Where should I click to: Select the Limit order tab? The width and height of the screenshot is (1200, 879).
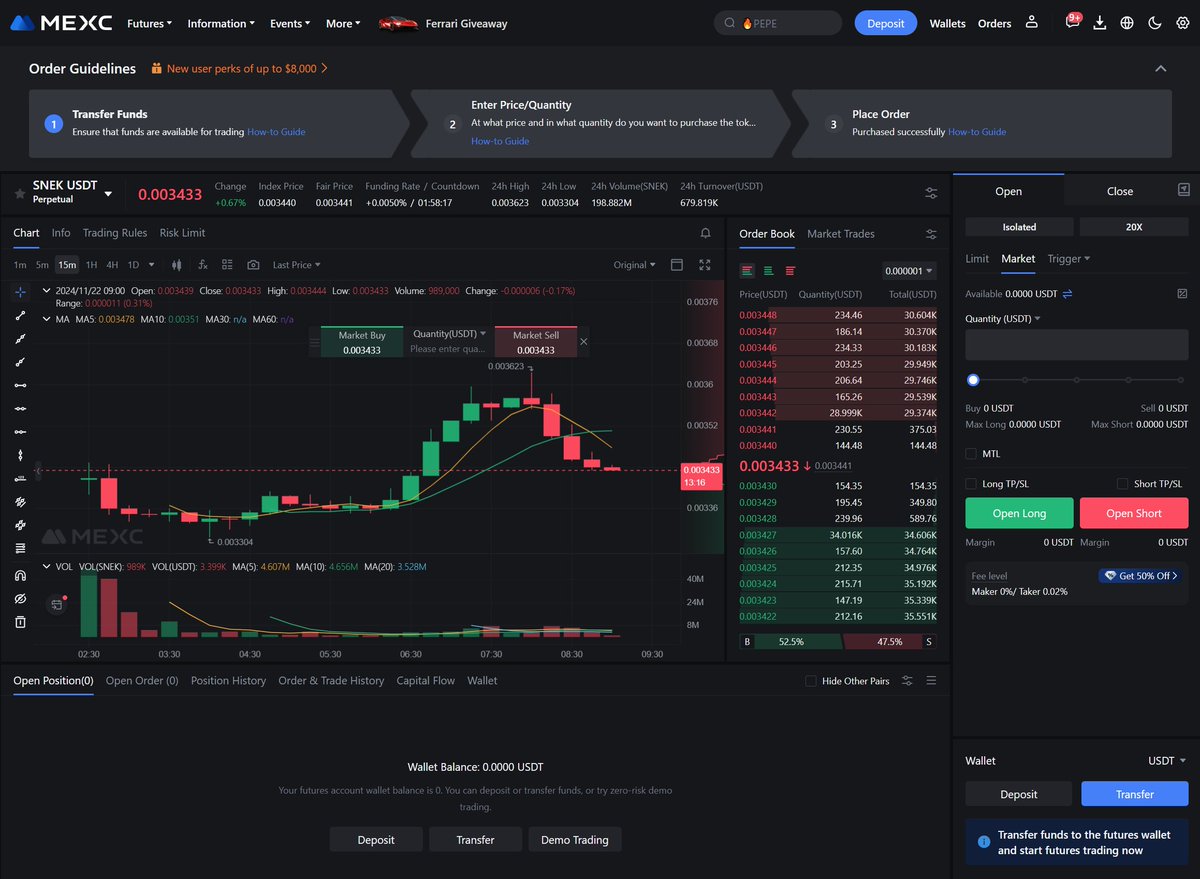point(977,259)
